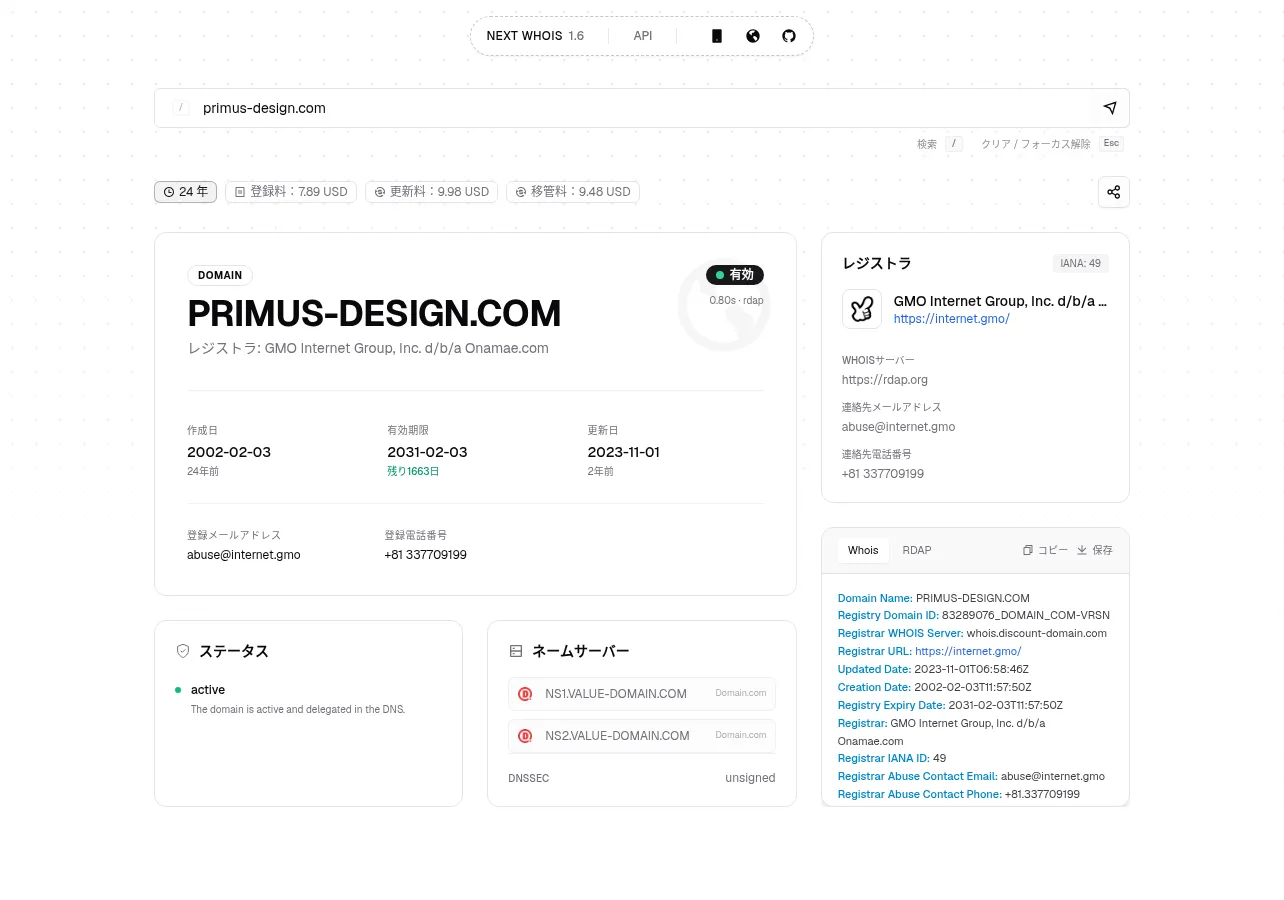This screenshot has width=1284, height=900.
Task: Click the Registrar WHOIS Server line
Action: pyautogui.click(x=972, y=633)
